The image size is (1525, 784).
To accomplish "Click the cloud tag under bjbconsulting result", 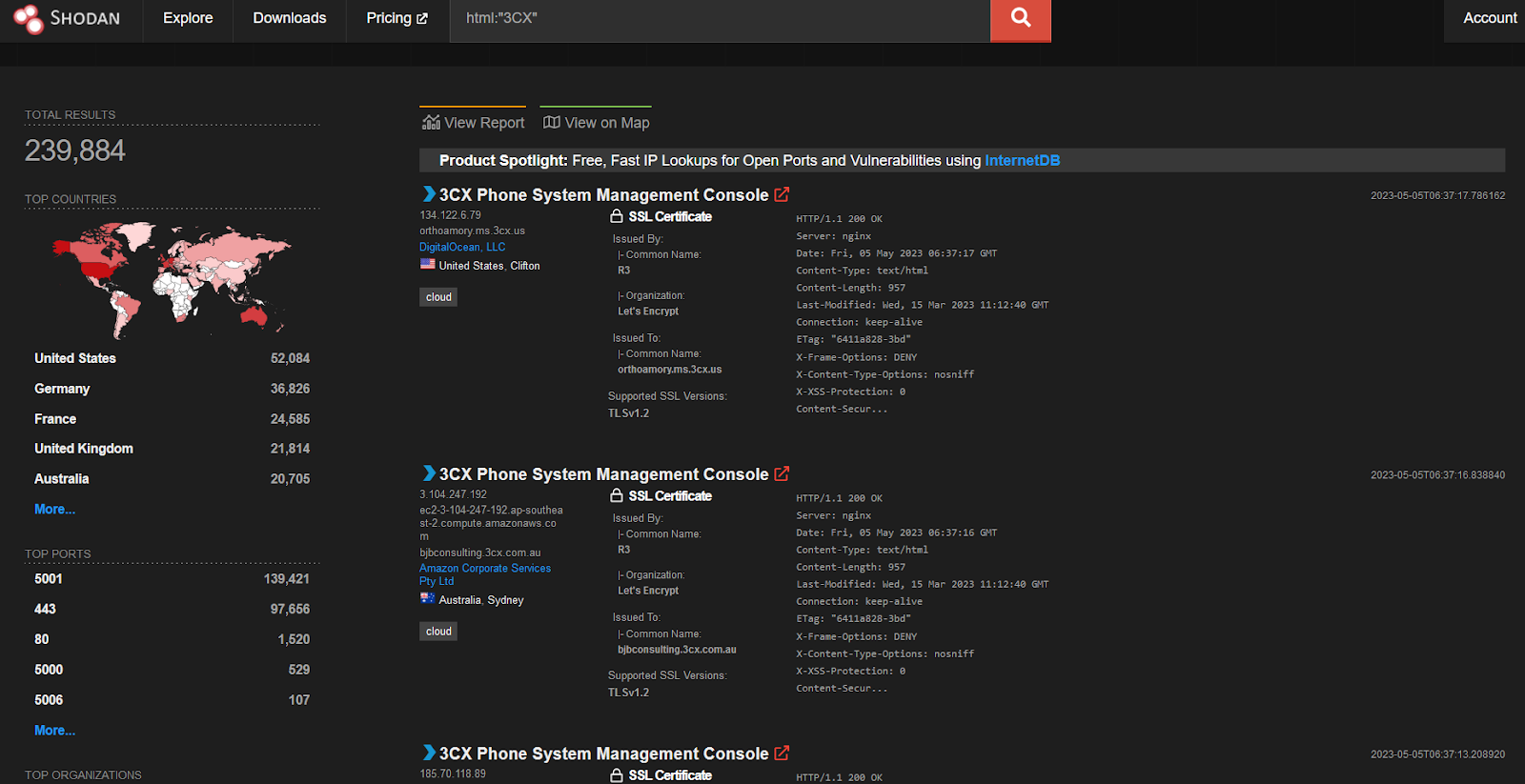I will tap(438, 631).
